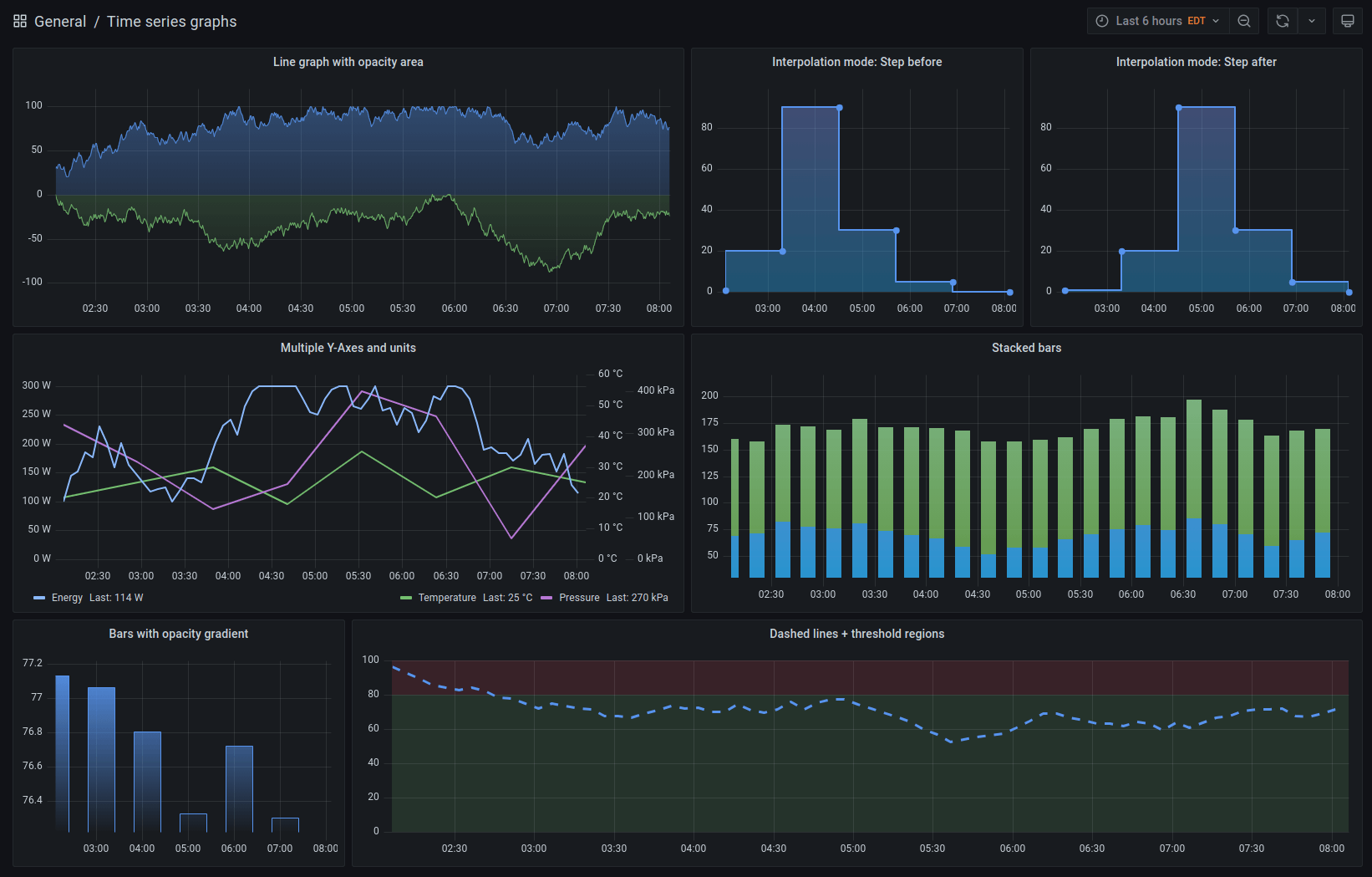Open the Stacked bars panel title menu
This screenshot has width=1372, height=877.
pyautogui.click(x=1026, y=348)
